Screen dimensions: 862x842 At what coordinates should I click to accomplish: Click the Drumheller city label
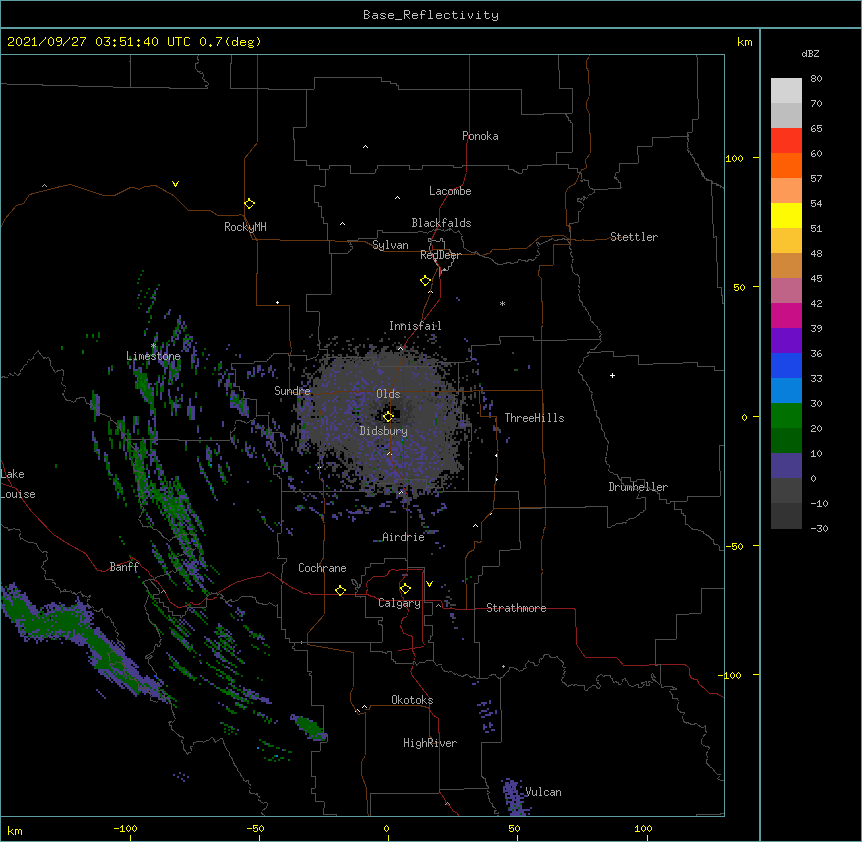[638, 487]
